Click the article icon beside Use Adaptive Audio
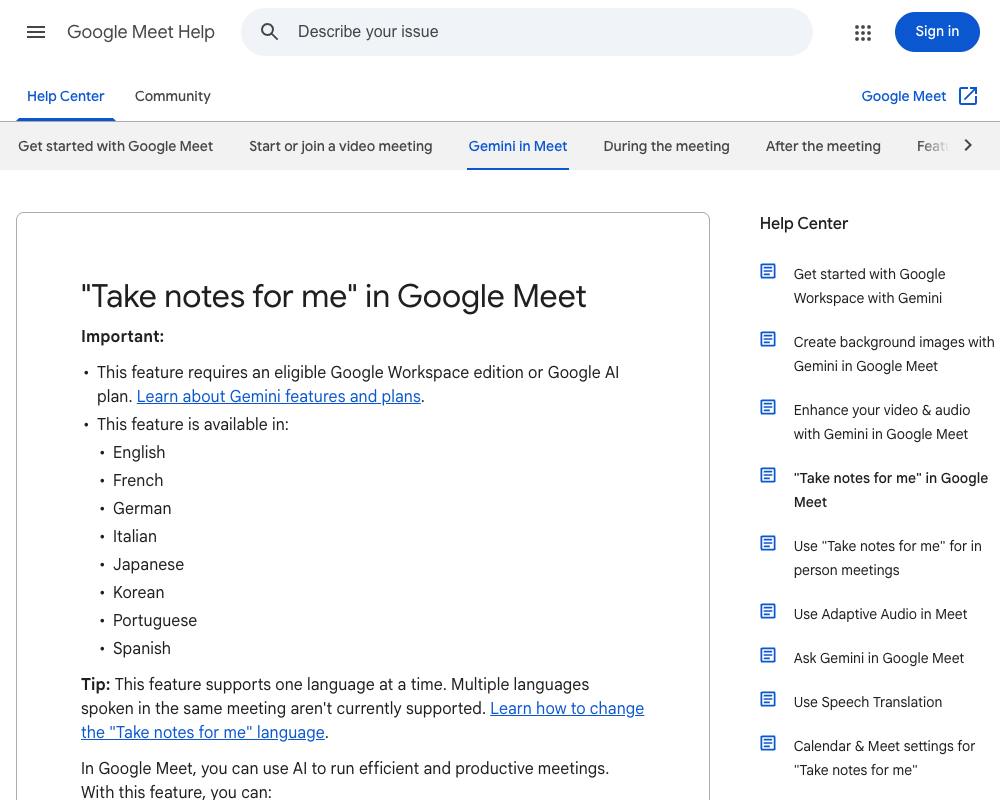The width and height of the screenshot is (1000, 800). pyautogui.click(x=768, y=611)
